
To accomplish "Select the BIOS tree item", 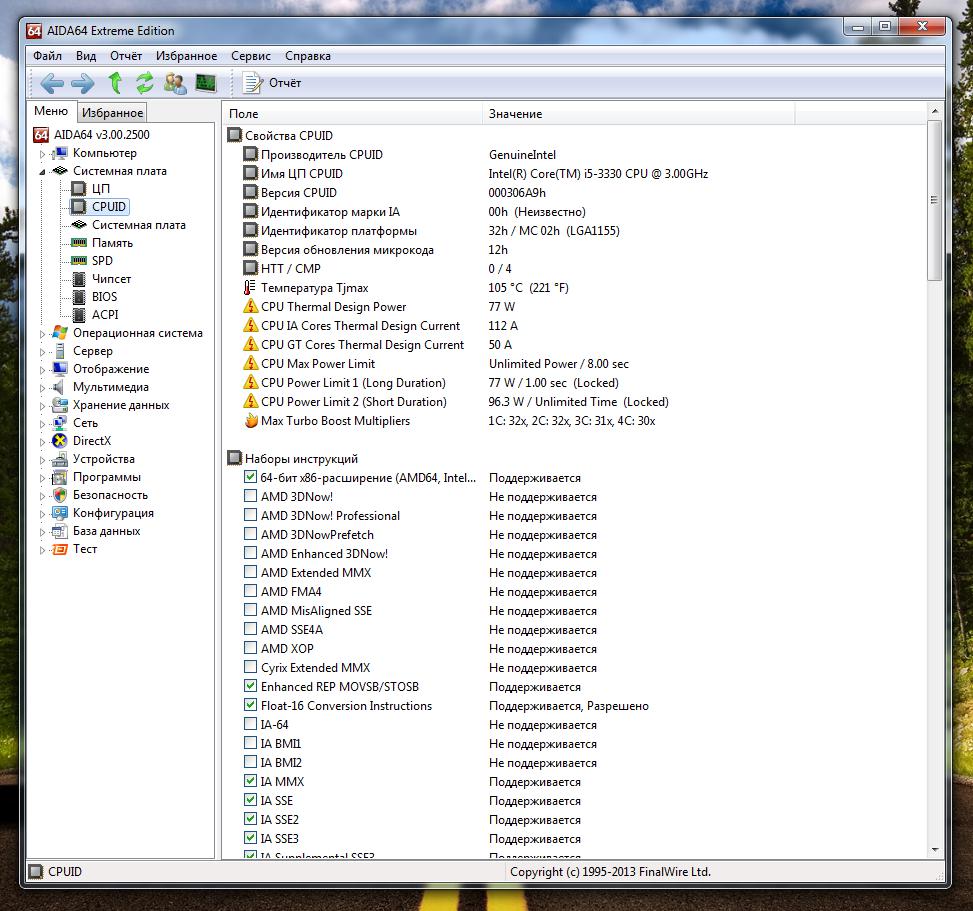I will (104, 297).
